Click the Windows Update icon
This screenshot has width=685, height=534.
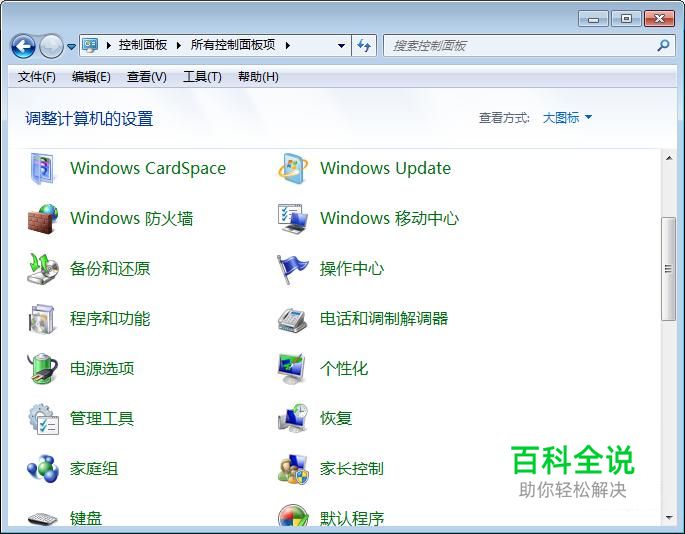293,168
